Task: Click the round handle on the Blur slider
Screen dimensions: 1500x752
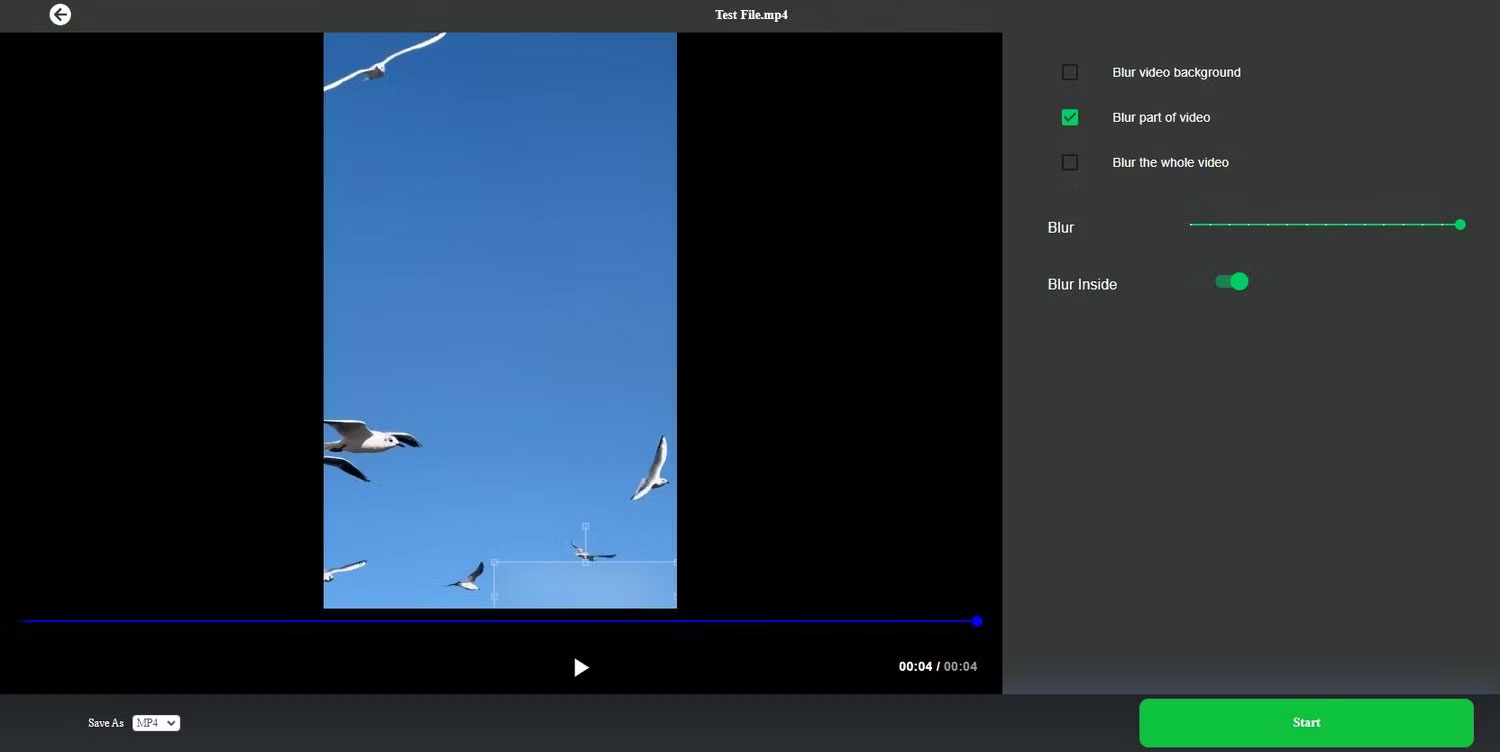Action: 1459,225
